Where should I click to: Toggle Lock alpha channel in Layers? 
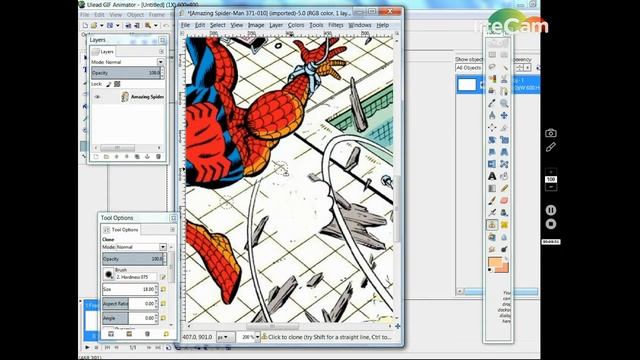pos(117,84)
